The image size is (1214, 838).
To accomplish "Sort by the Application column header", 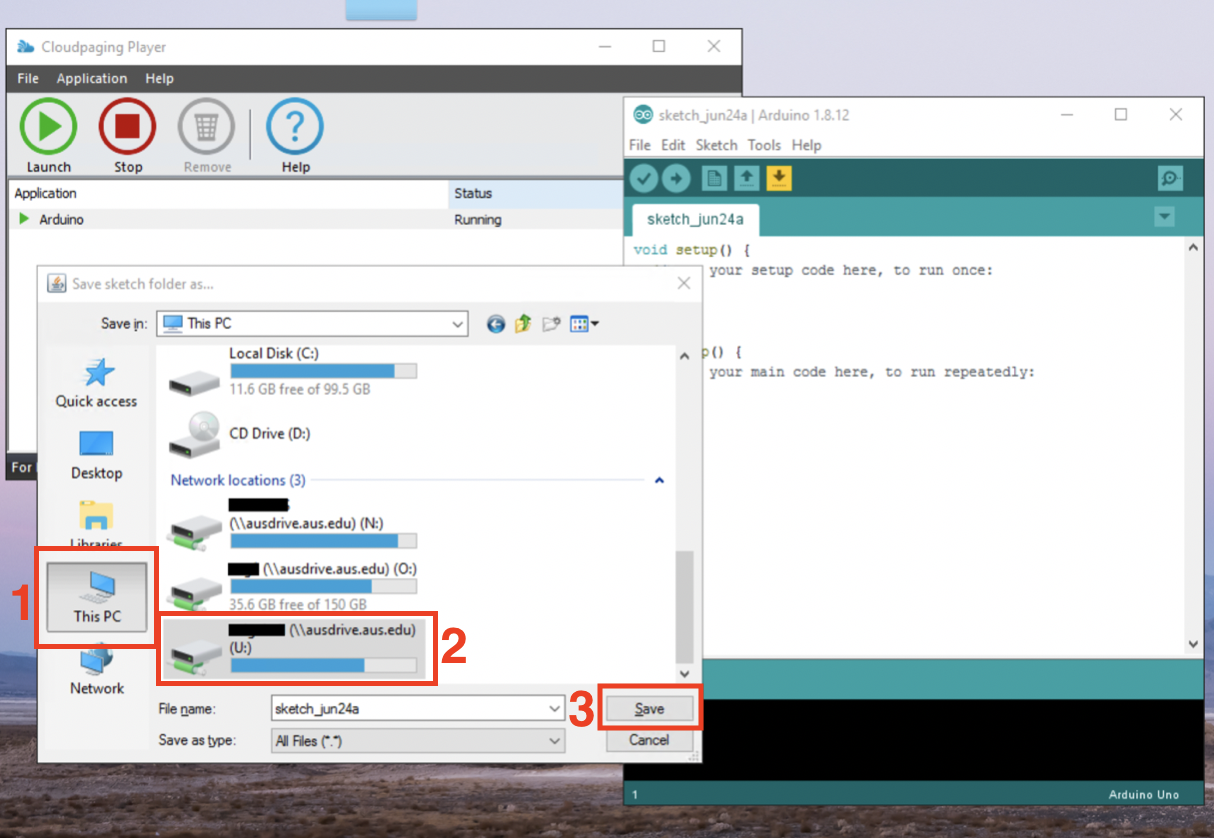I will pos(229,194).
